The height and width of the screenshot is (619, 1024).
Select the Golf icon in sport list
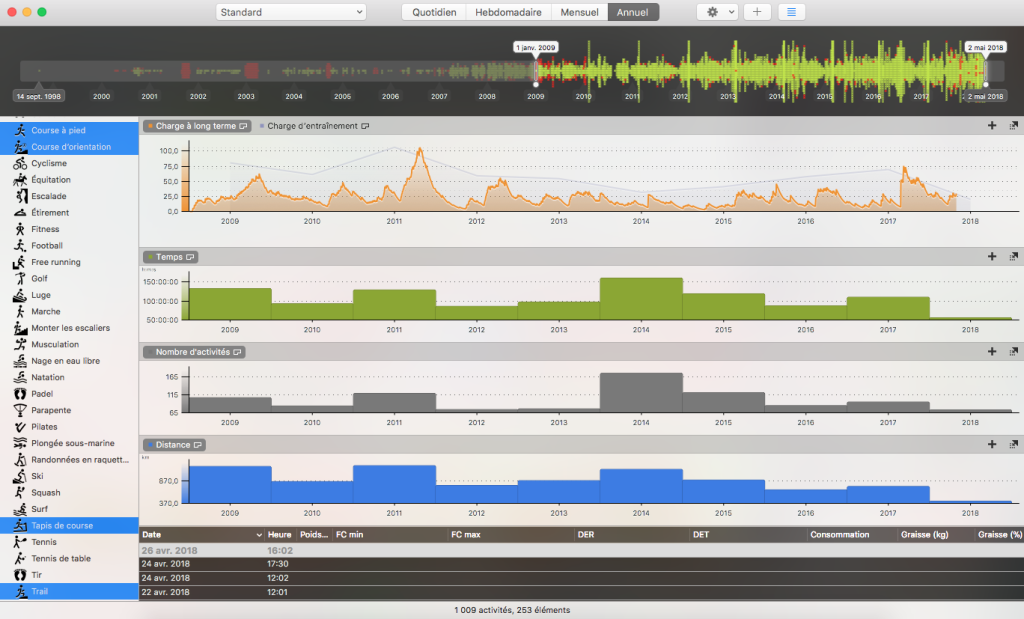click(20, 278)
